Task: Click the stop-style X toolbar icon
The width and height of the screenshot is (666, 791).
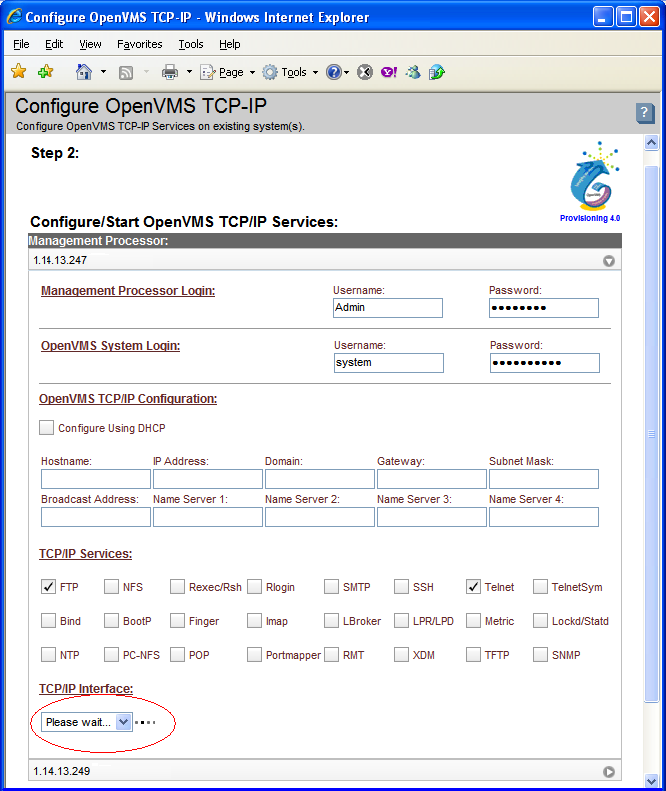Action: (365, 72)
